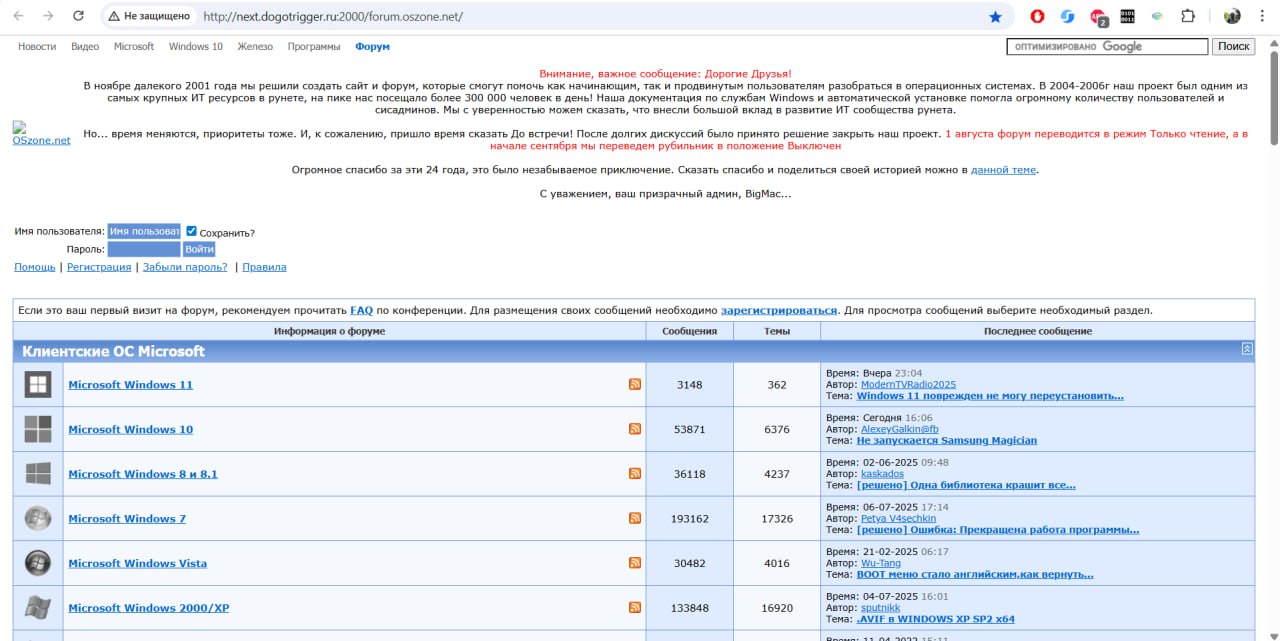Open the RSS feed for Microsoft Windows 7

pos(635,518)
